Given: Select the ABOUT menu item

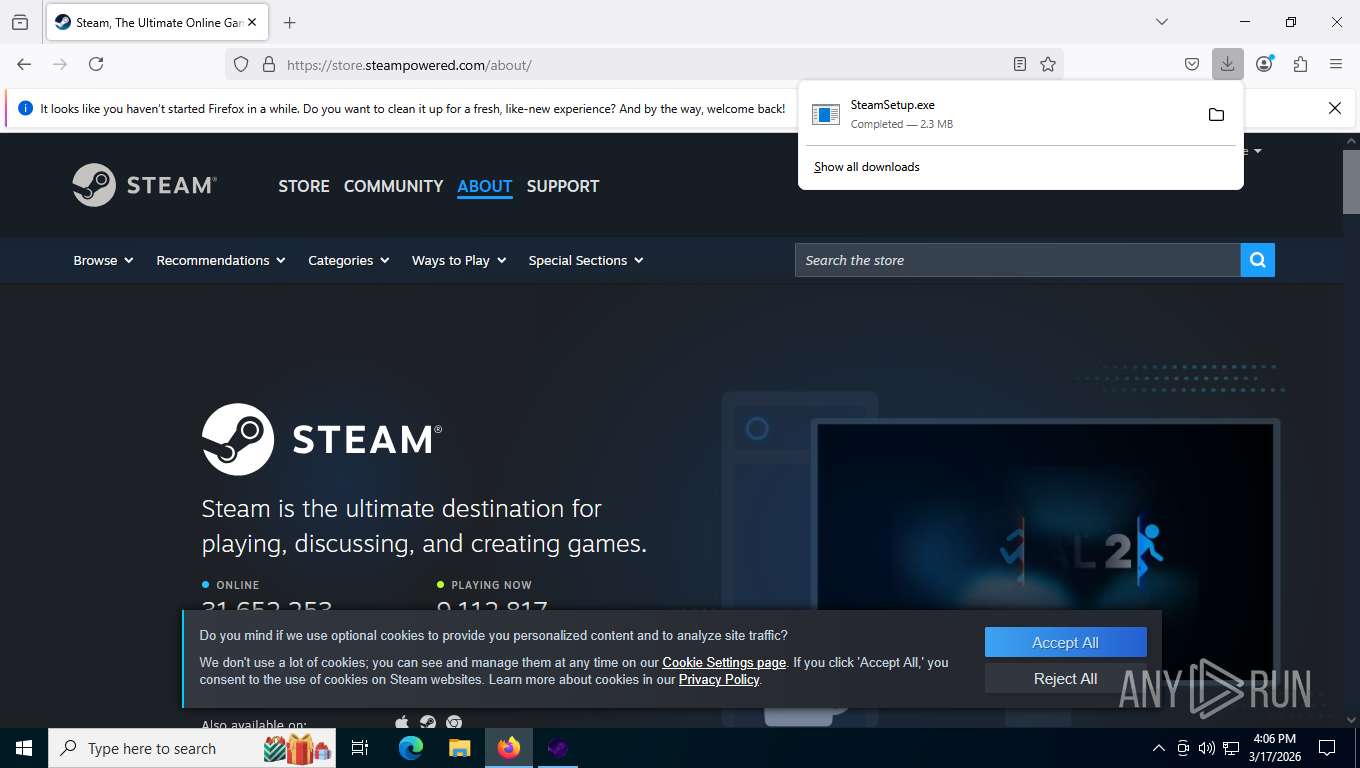Looking at the screenshot, I should pyautogui.click(x=485, y=186).
